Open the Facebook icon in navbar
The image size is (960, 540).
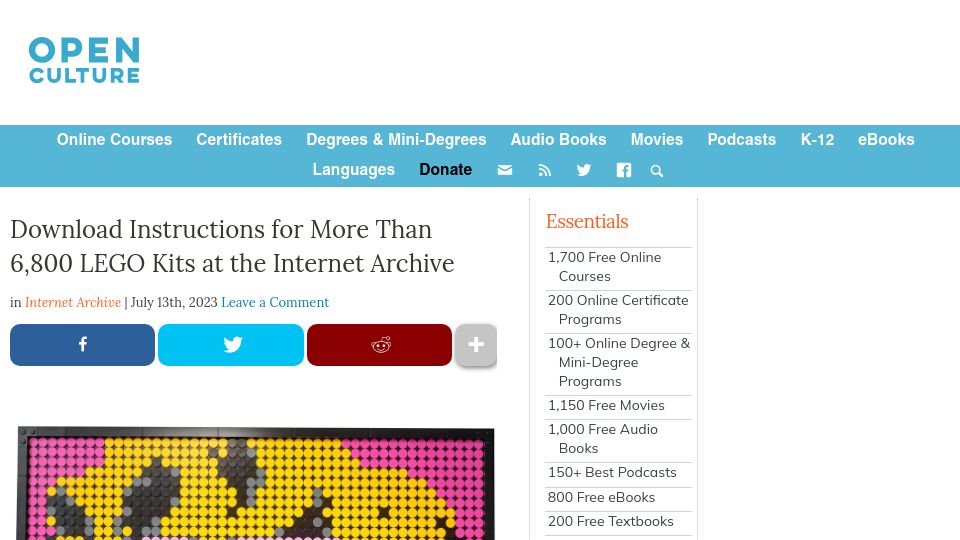point(623,170)
